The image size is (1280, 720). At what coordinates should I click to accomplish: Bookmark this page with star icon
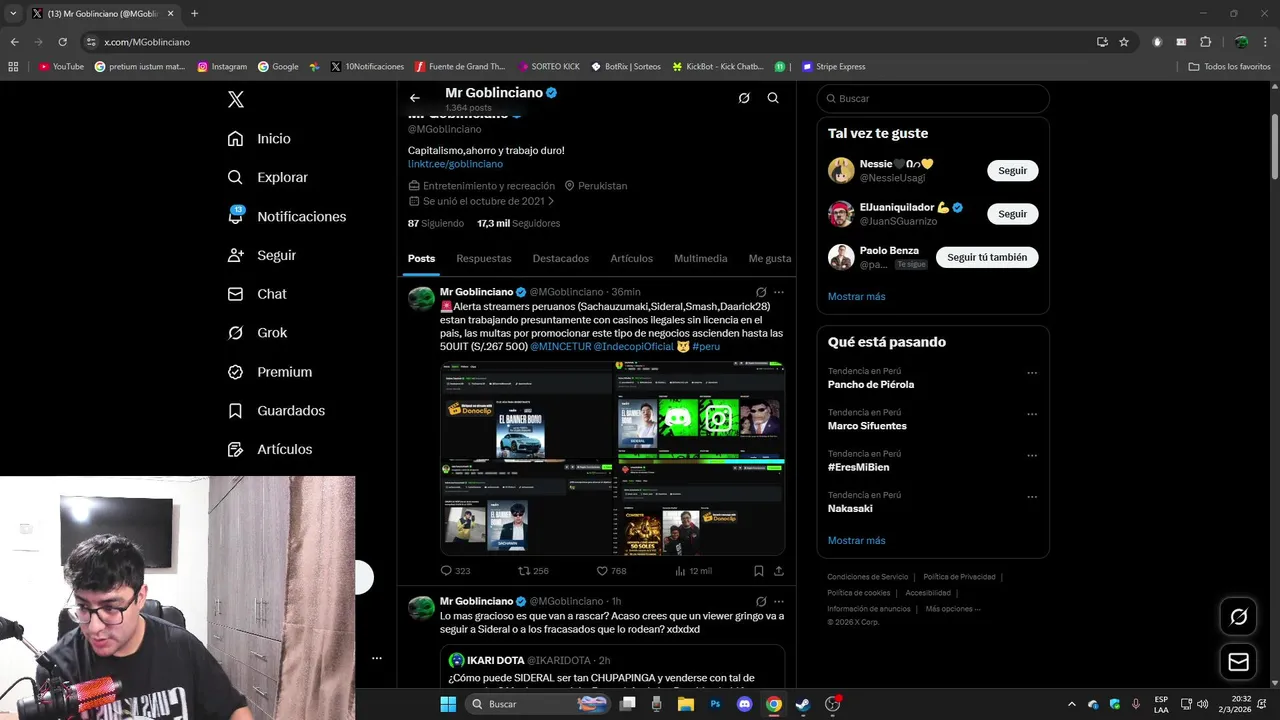(1124, 42)
